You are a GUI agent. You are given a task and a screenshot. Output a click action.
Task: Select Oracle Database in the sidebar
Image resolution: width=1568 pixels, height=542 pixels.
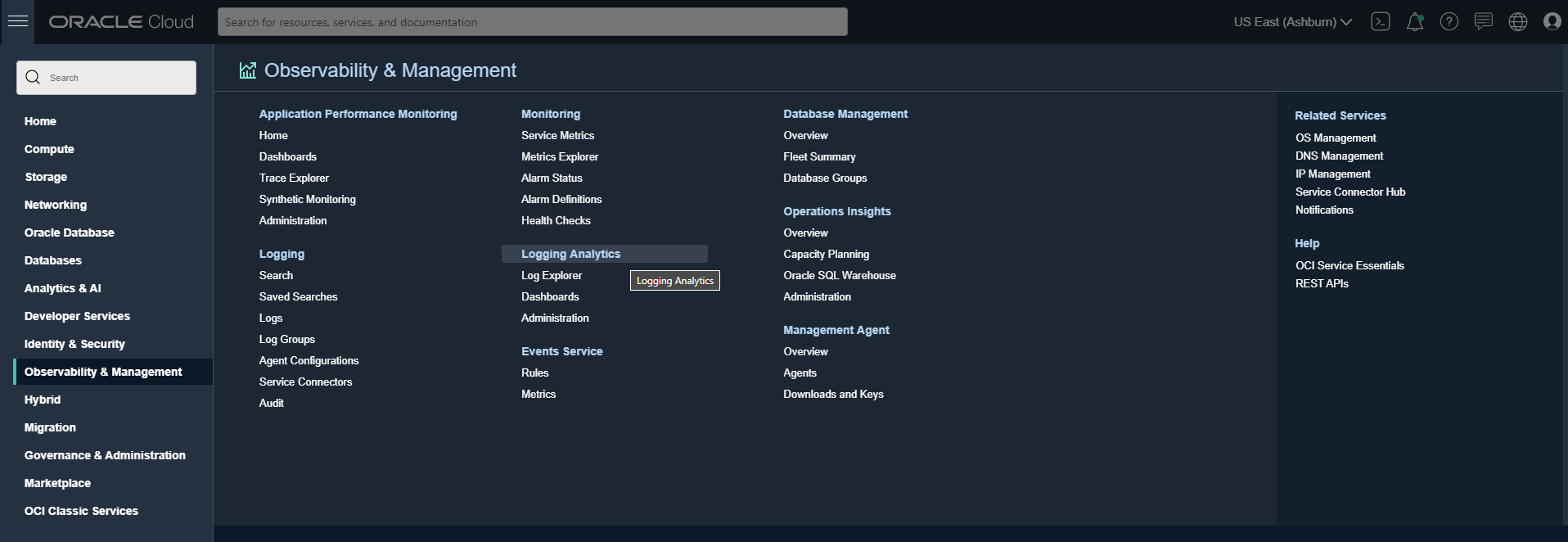coord(70,233)
